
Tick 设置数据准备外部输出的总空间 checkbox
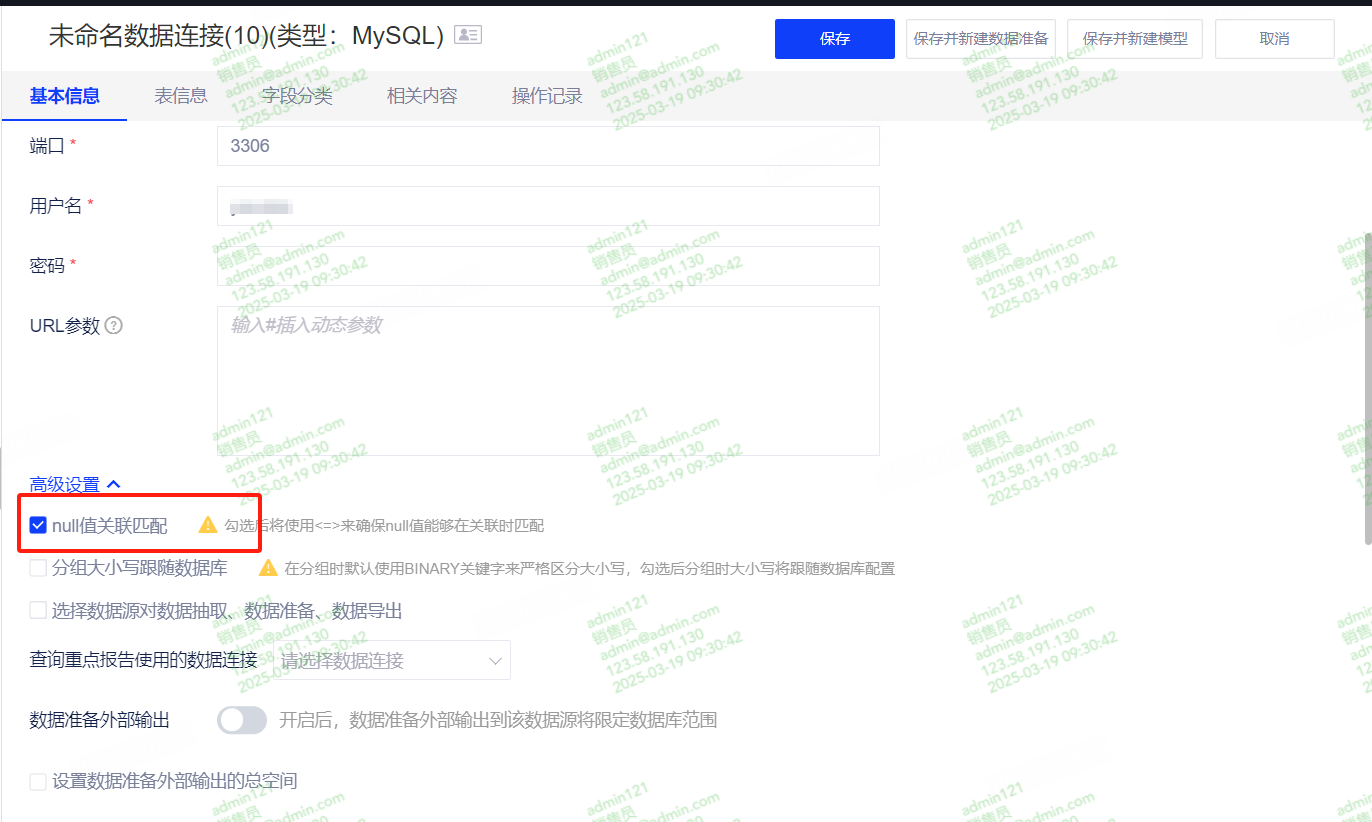38,781
